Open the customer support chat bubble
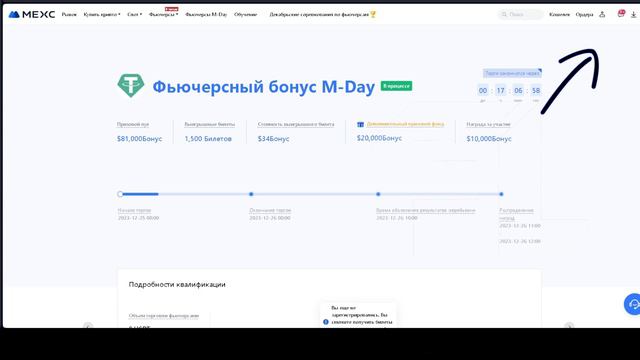 coord(632,304)
